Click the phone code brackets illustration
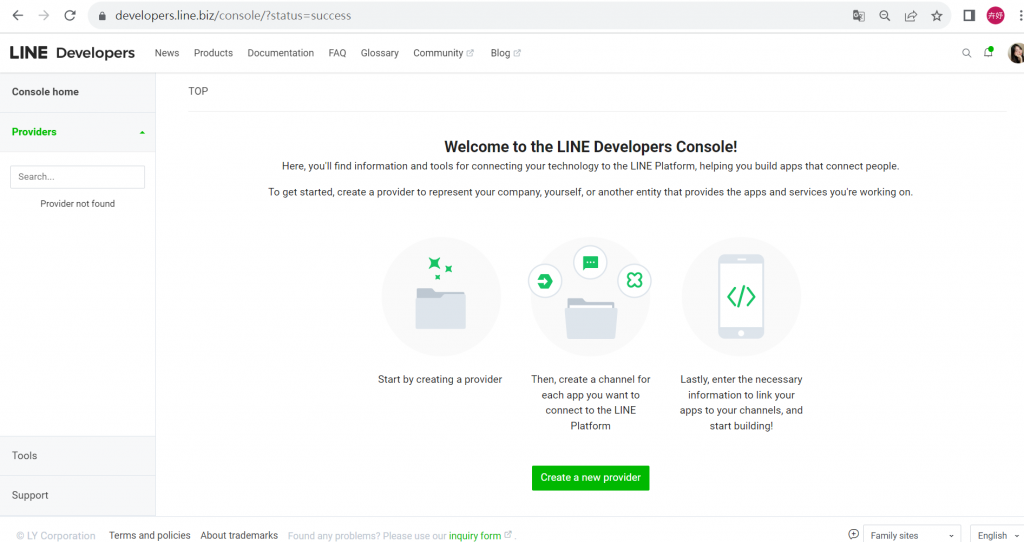Viewport: 1024px width, 542px height. (x=741, y=296)
